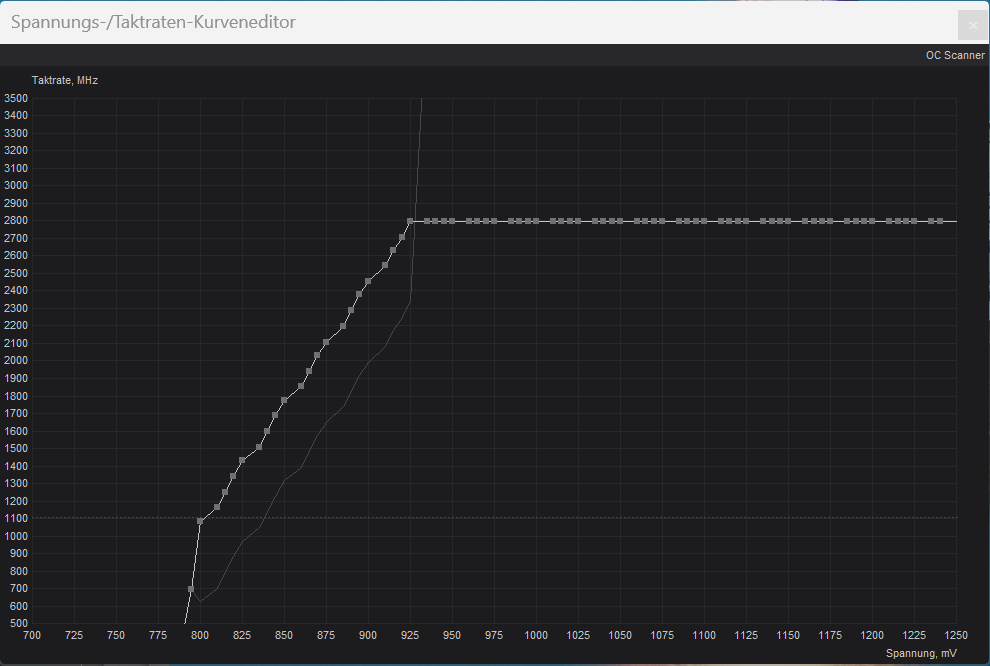Image resolution: width=990 pixels, height=666 pixels.
Task: Select the curve point at 845 mV near 1690 MHz
Action: point(275,415)
